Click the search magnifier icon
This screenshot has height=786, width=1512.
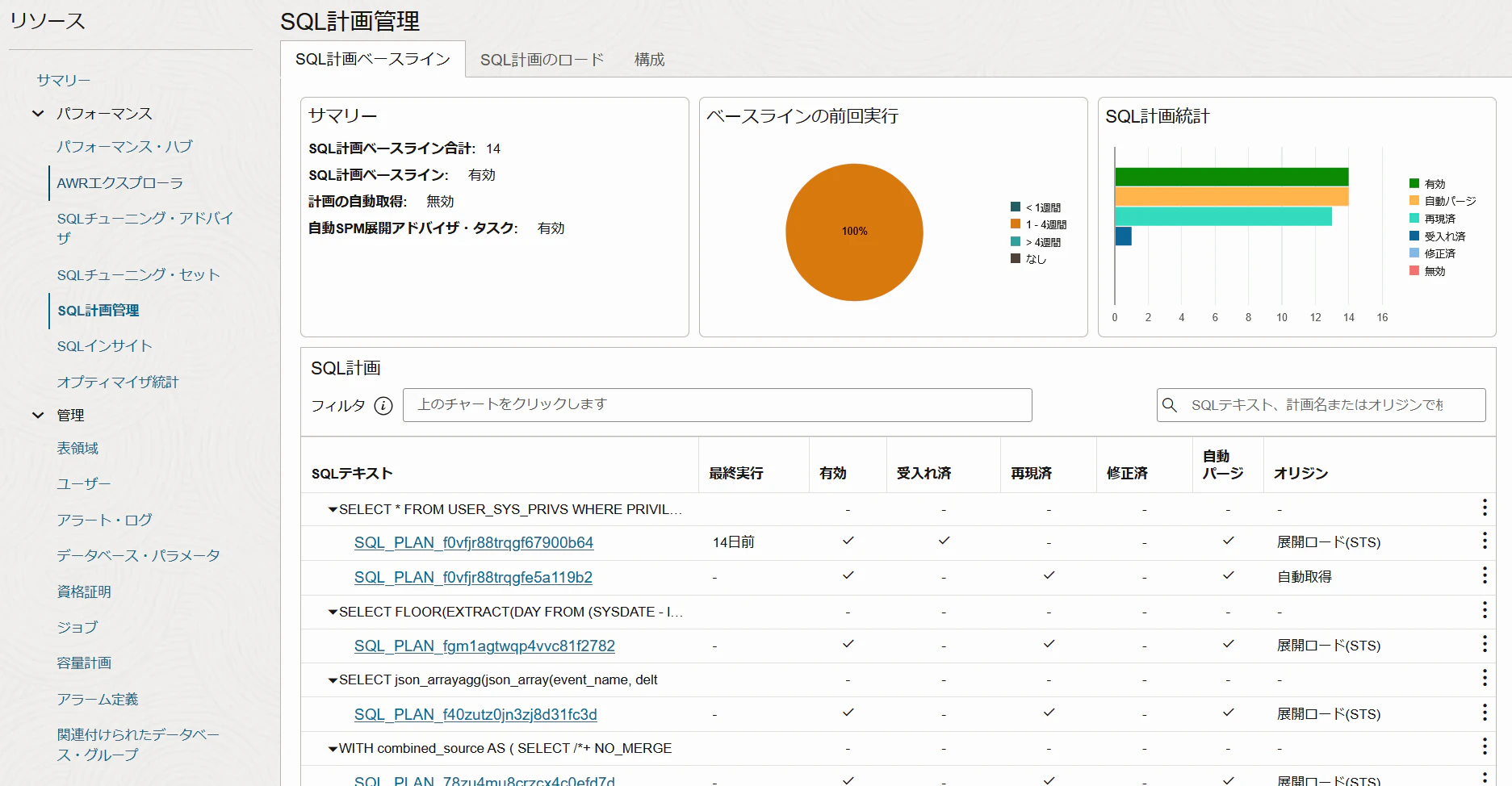1169,404
